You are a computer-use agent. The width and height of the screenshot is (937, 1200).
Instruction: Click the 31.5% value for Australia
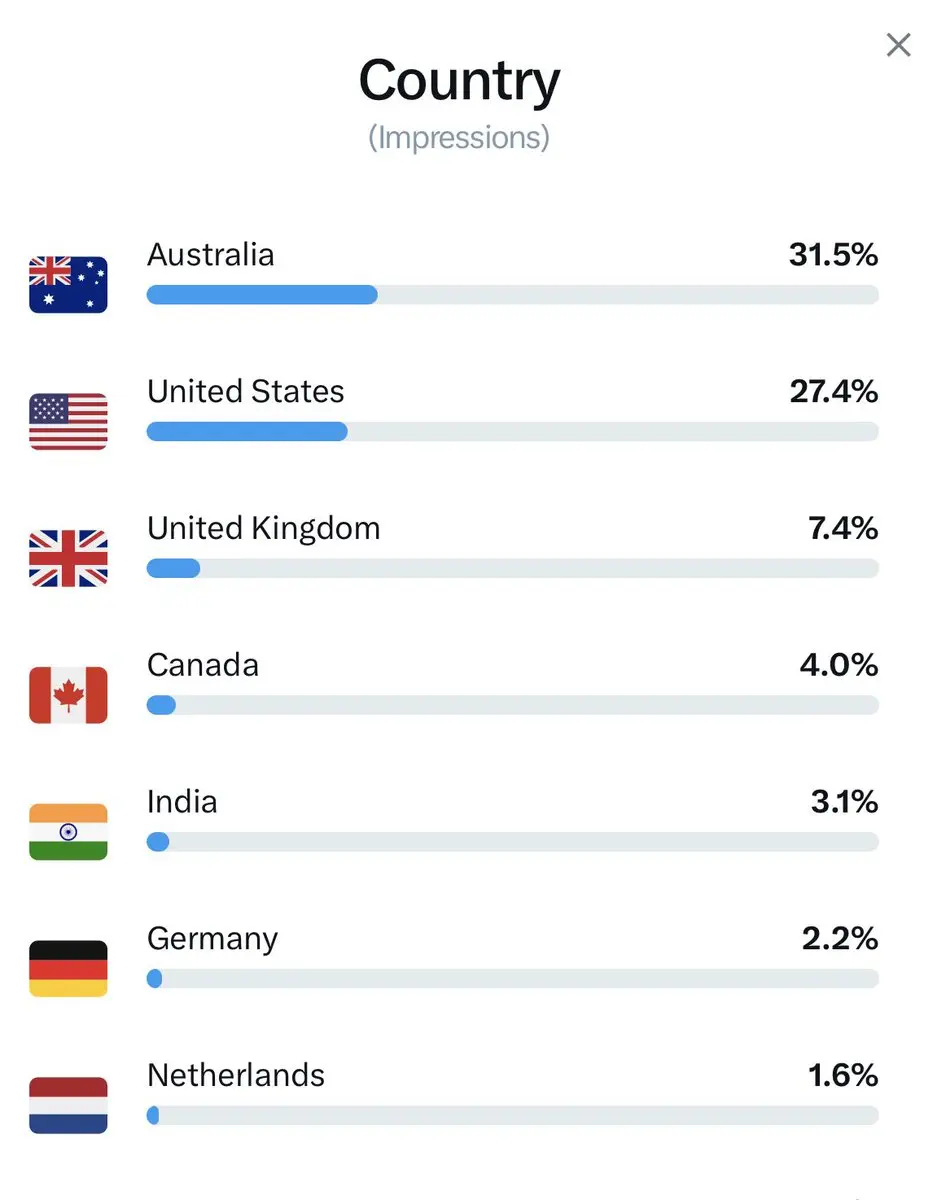833,254
